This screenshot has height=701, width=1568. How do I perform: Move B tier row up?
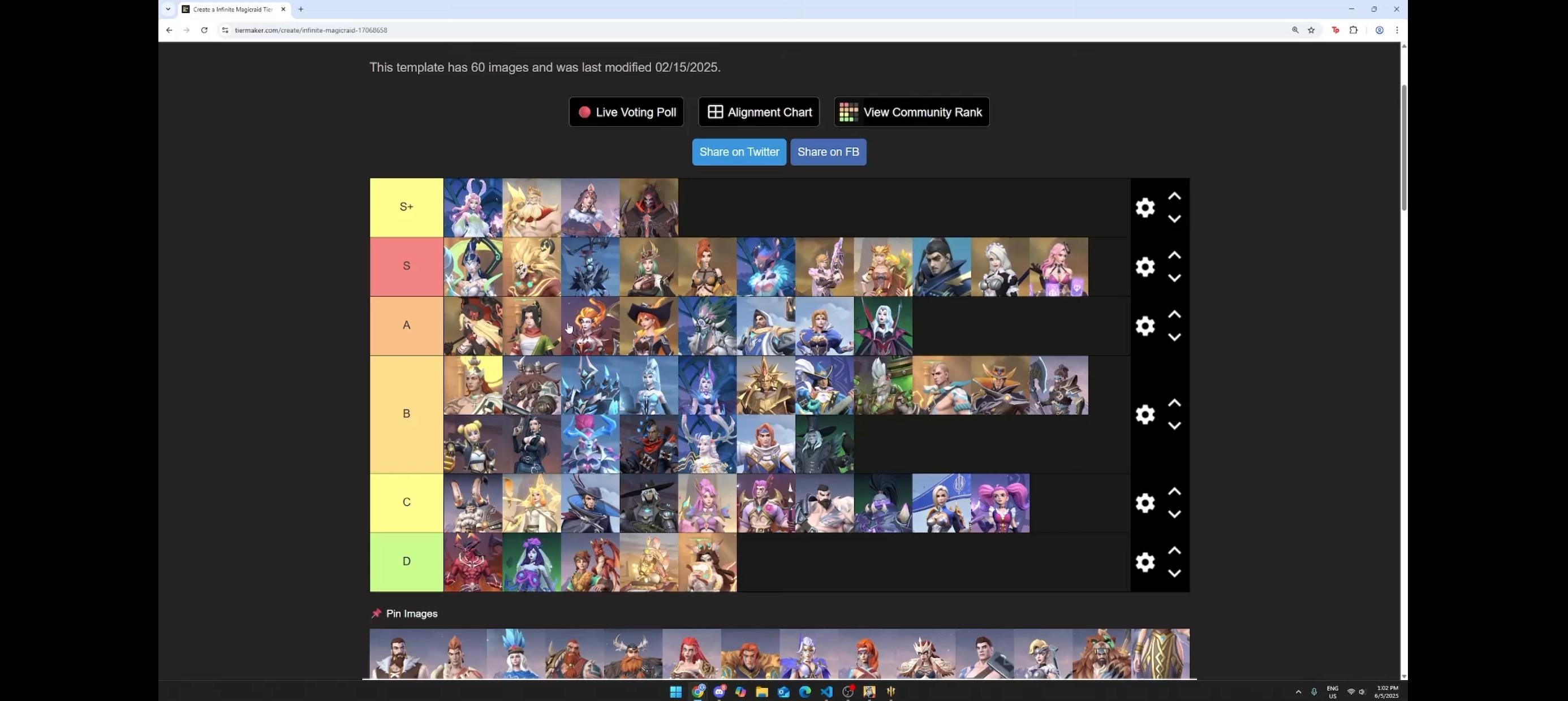(1174, 403)
